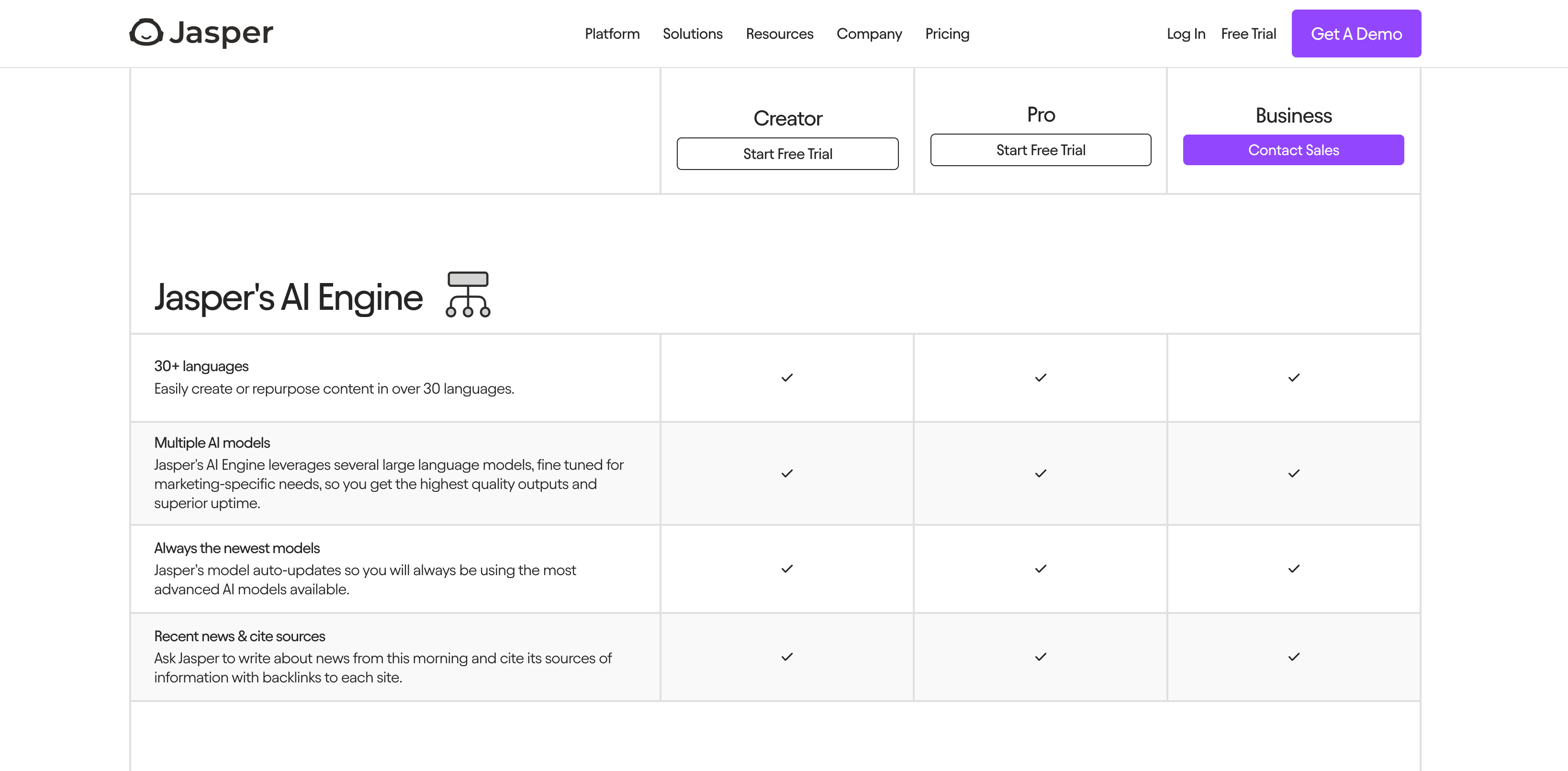
Task: Click the Jasper logo icon
Action: coord(146,33)
